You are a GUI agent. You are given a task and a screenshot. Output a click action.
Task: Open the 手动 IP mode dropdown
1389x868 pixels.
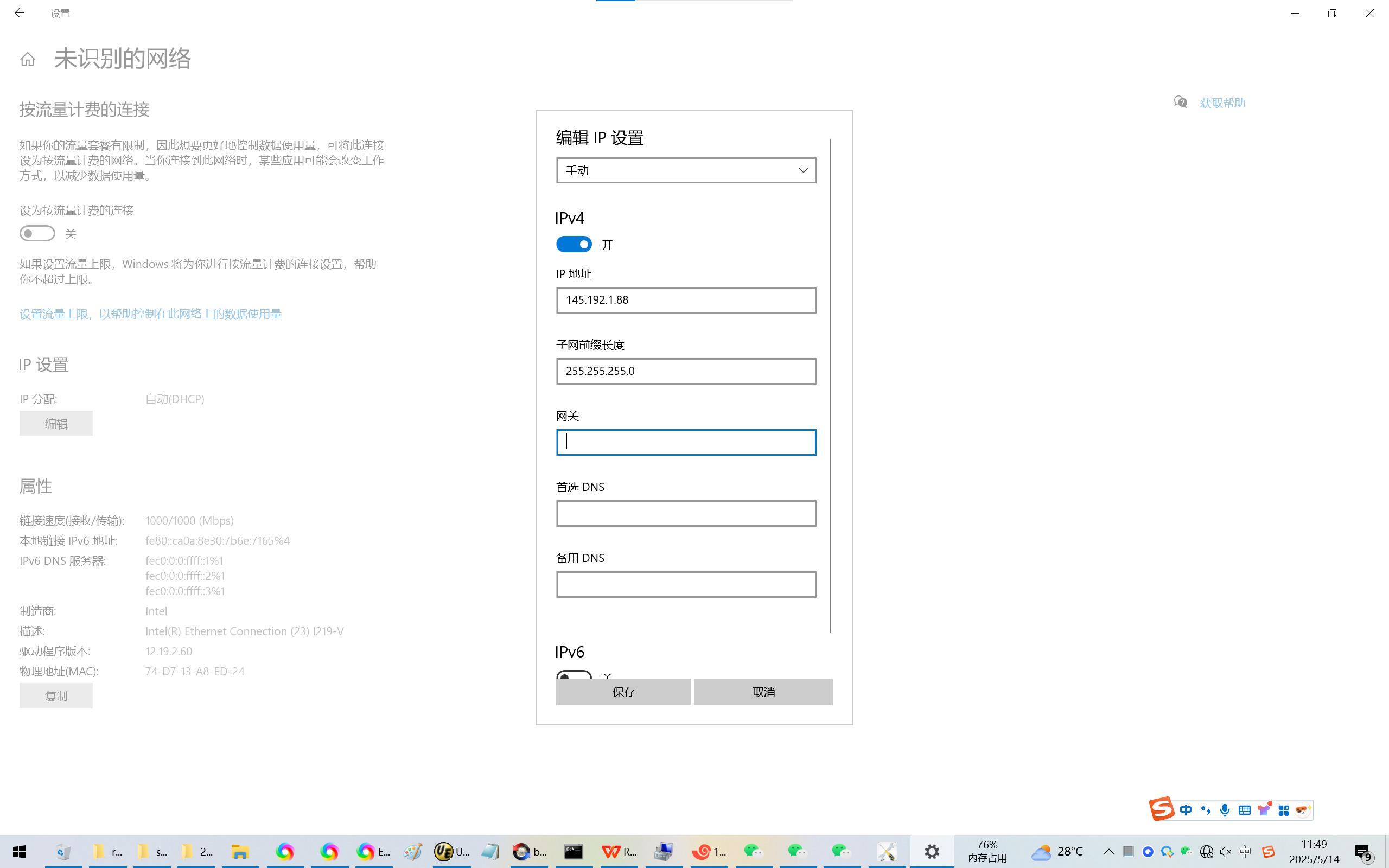click(x=686, y=170)
